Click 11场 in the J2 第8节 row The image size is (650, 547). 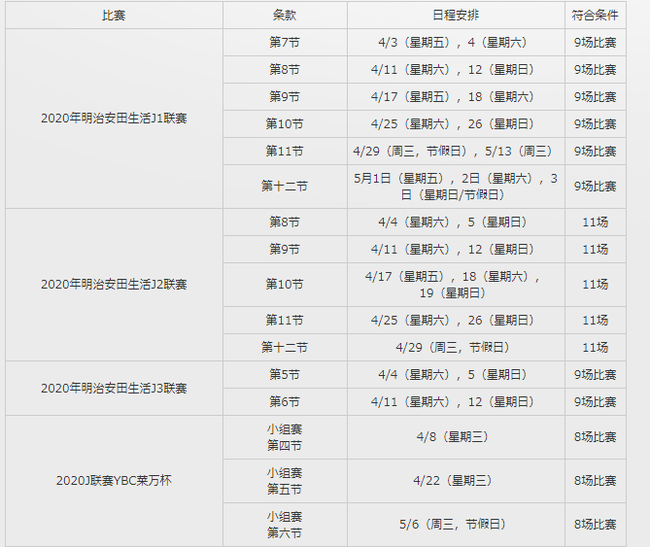tap(595, 222)
